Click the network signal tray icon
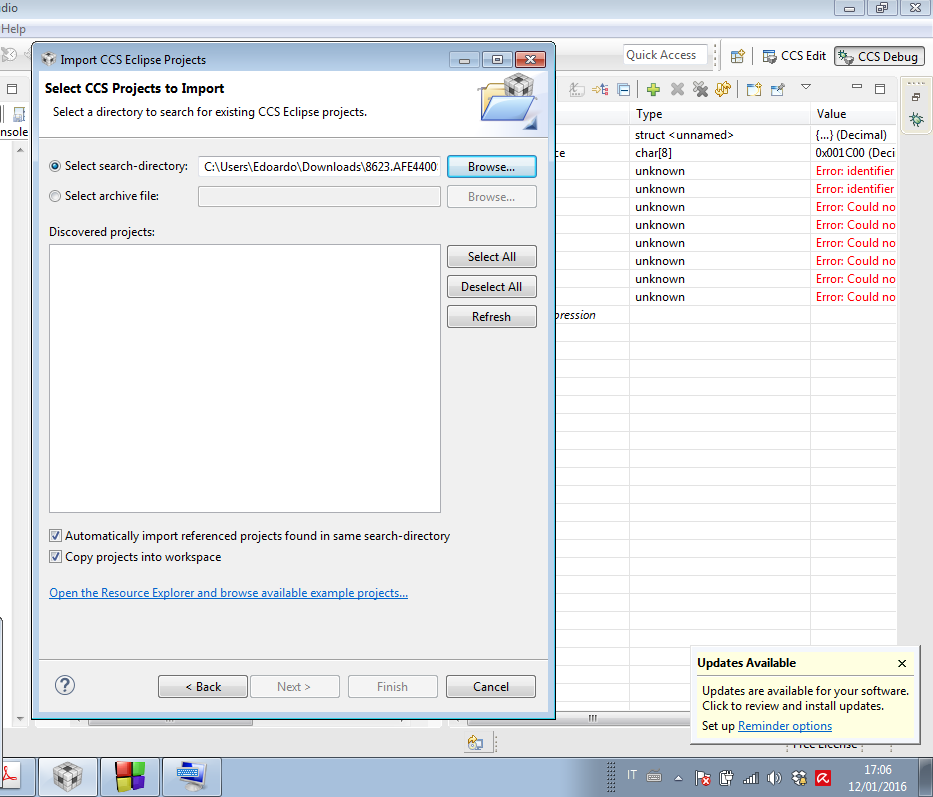The image size is (933, 797). pos(750,777)
